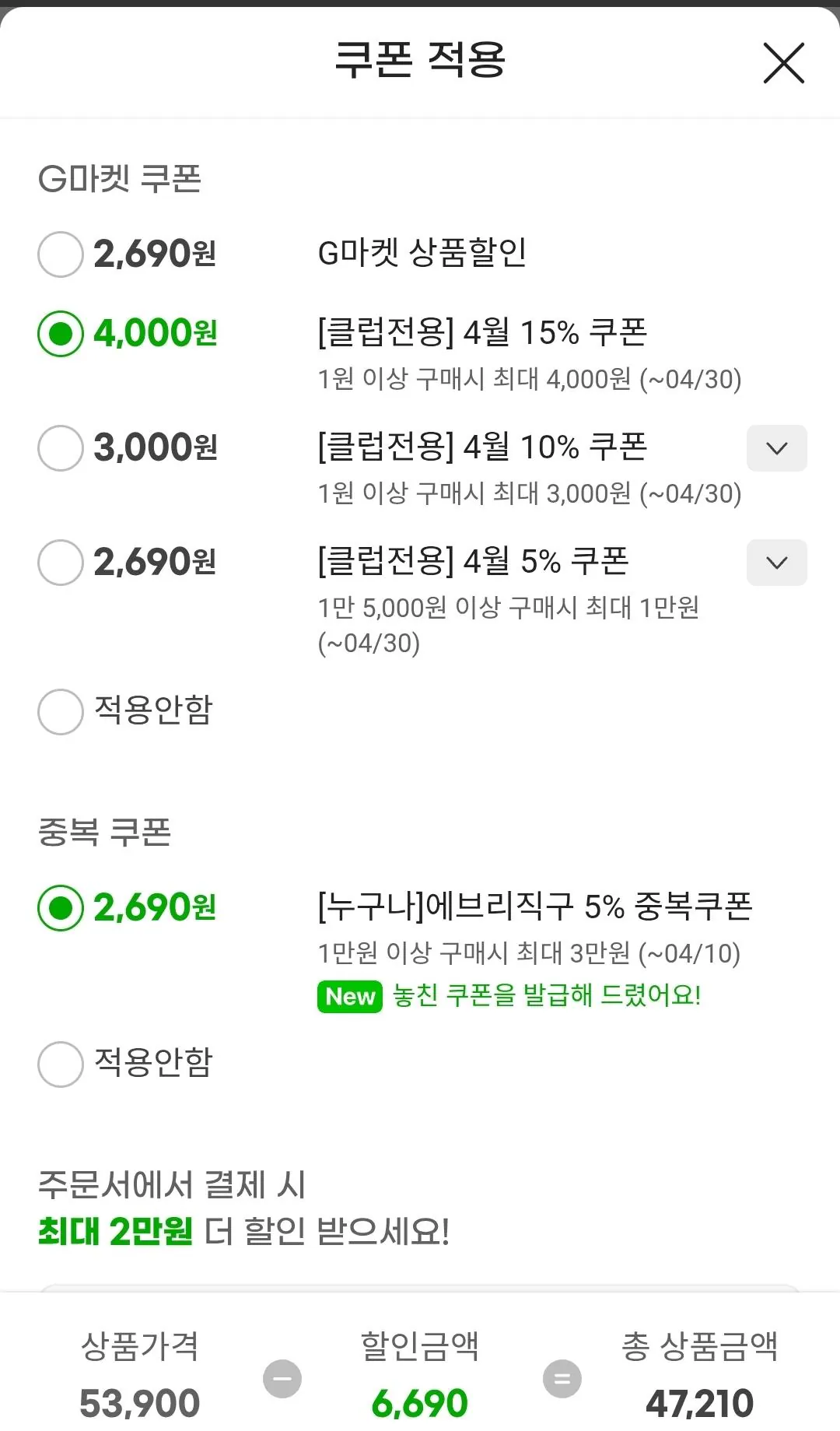This screenshot has height=1431, width=840.
Task: Click the minus icon beside 할인금액
Action: click(282, 1379)
